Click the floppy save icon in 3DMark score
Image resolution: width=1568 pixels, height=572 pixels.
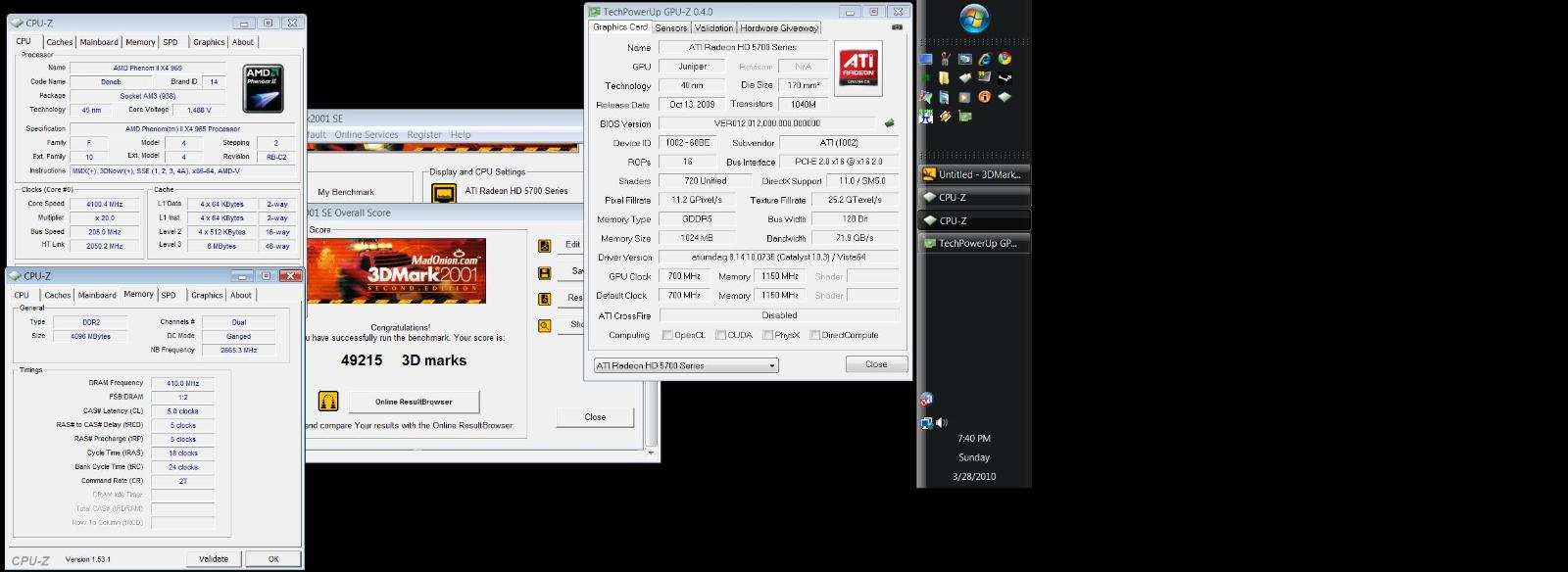point(544,272)
